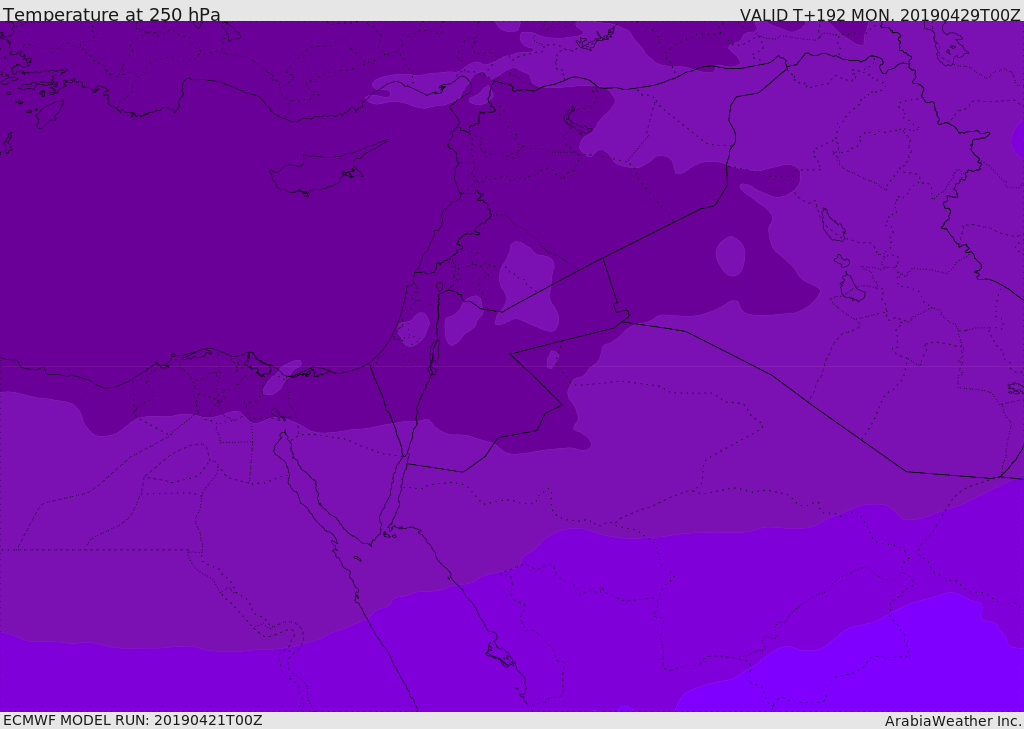Select the VALID T+192 forecast time label

click(x=879, y=15)
